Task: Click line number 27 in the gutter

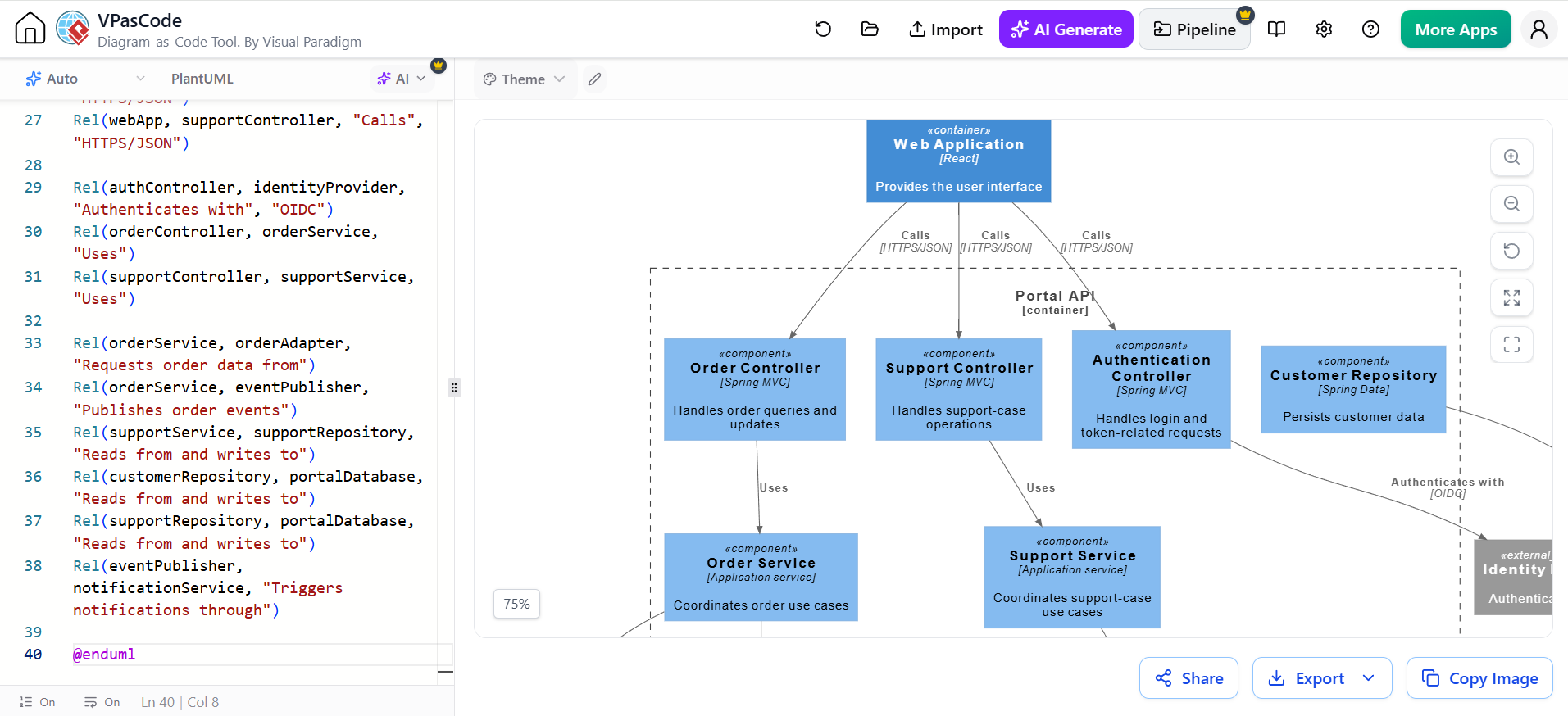Action: [33, 120]
